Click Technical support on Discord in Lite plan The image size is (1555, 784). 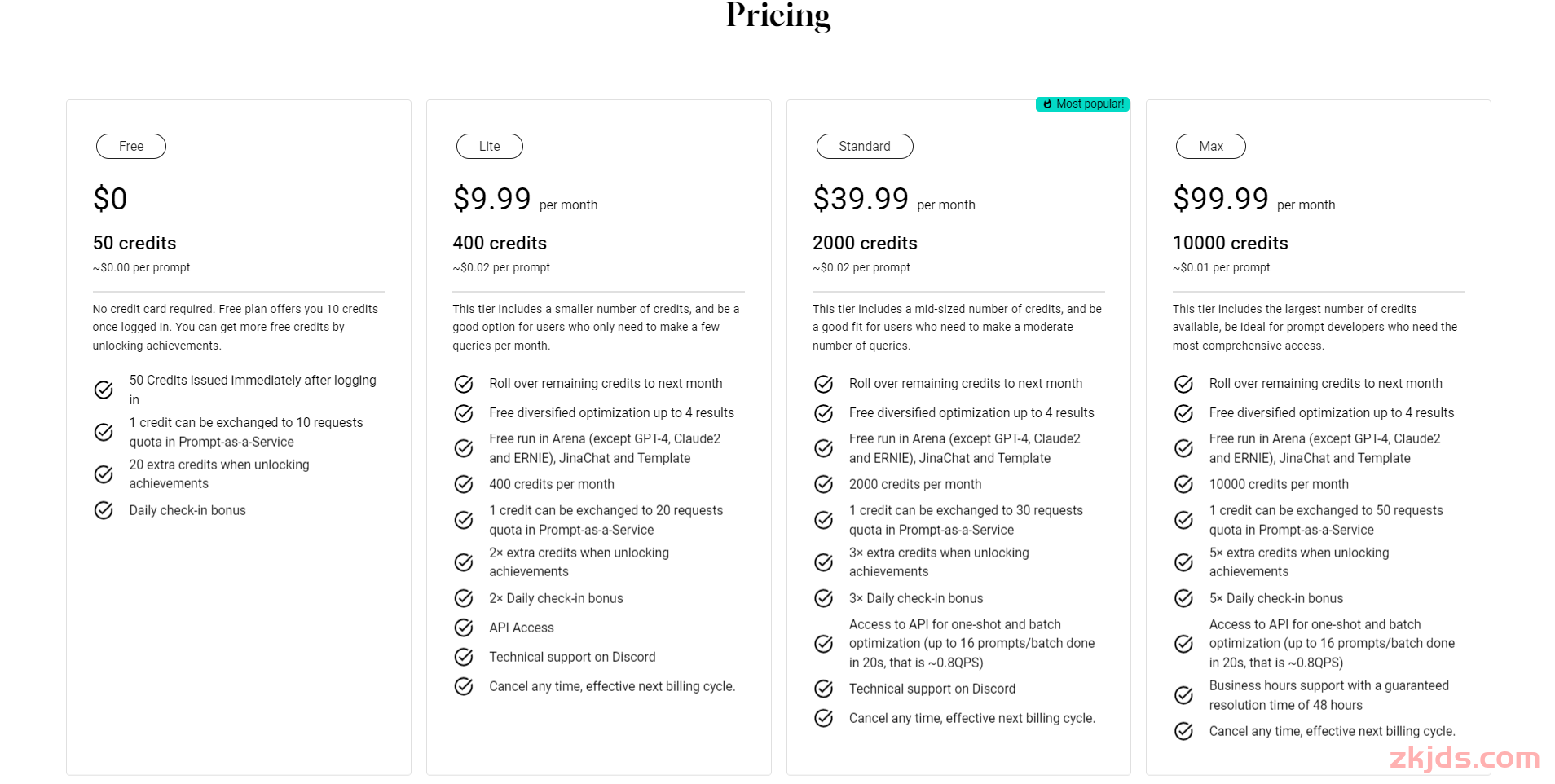(572, 657)
